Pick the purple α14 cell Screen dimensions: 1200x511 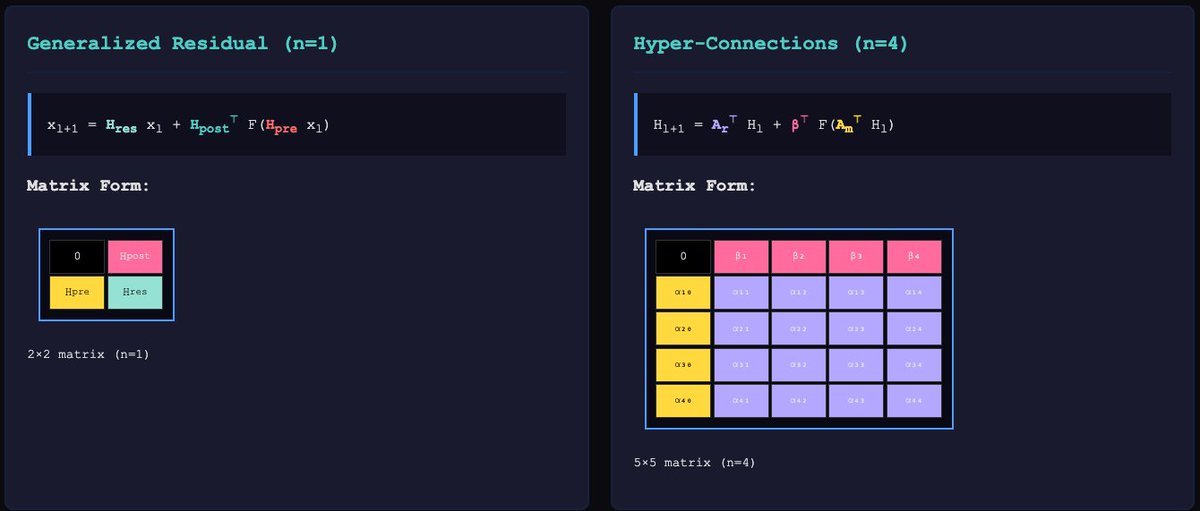pyautogui.click(x=914, y=292)
